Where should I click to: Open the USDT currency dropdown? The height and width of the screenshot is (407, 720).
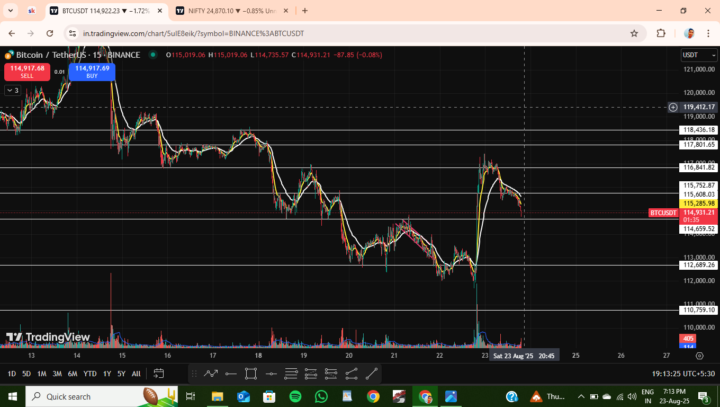click(x=698, y=55)
